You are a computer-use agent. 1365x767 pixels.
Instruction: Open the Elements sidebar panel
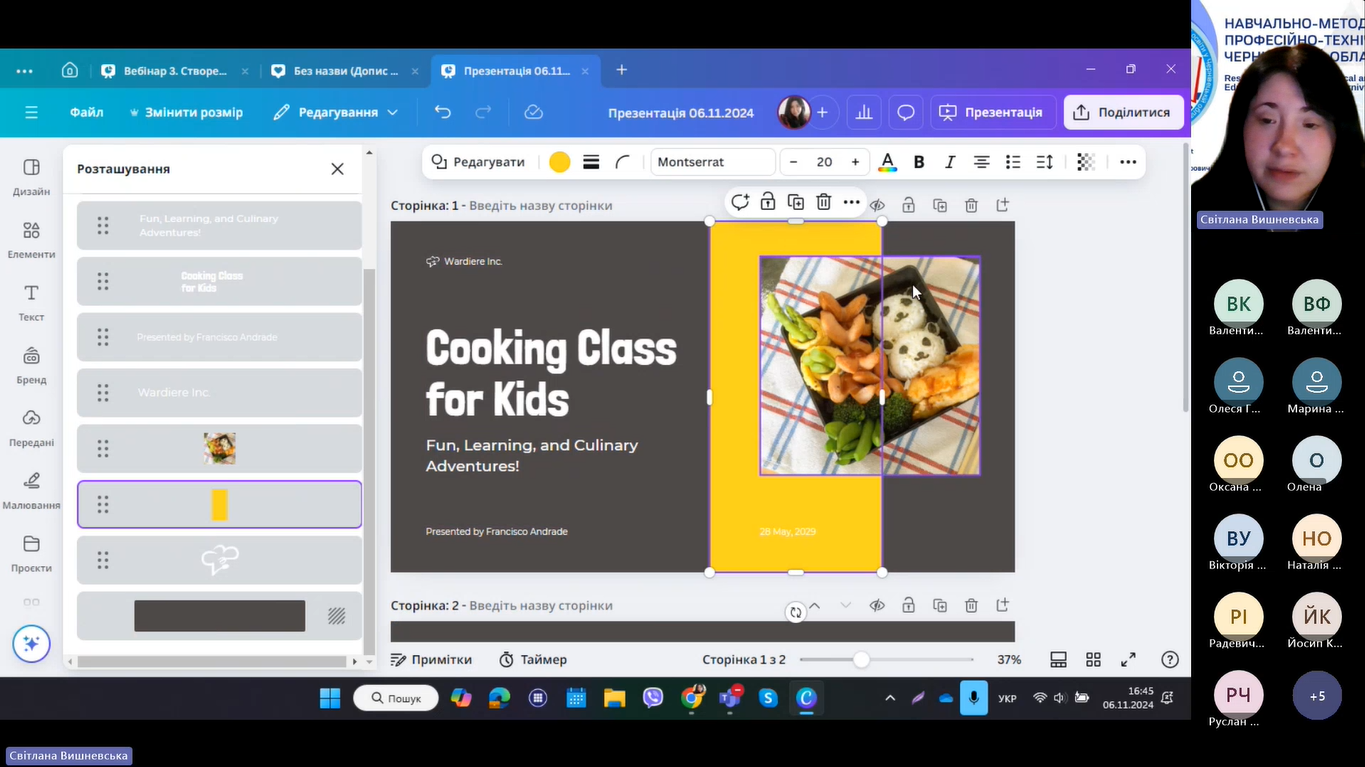point(31,239)
